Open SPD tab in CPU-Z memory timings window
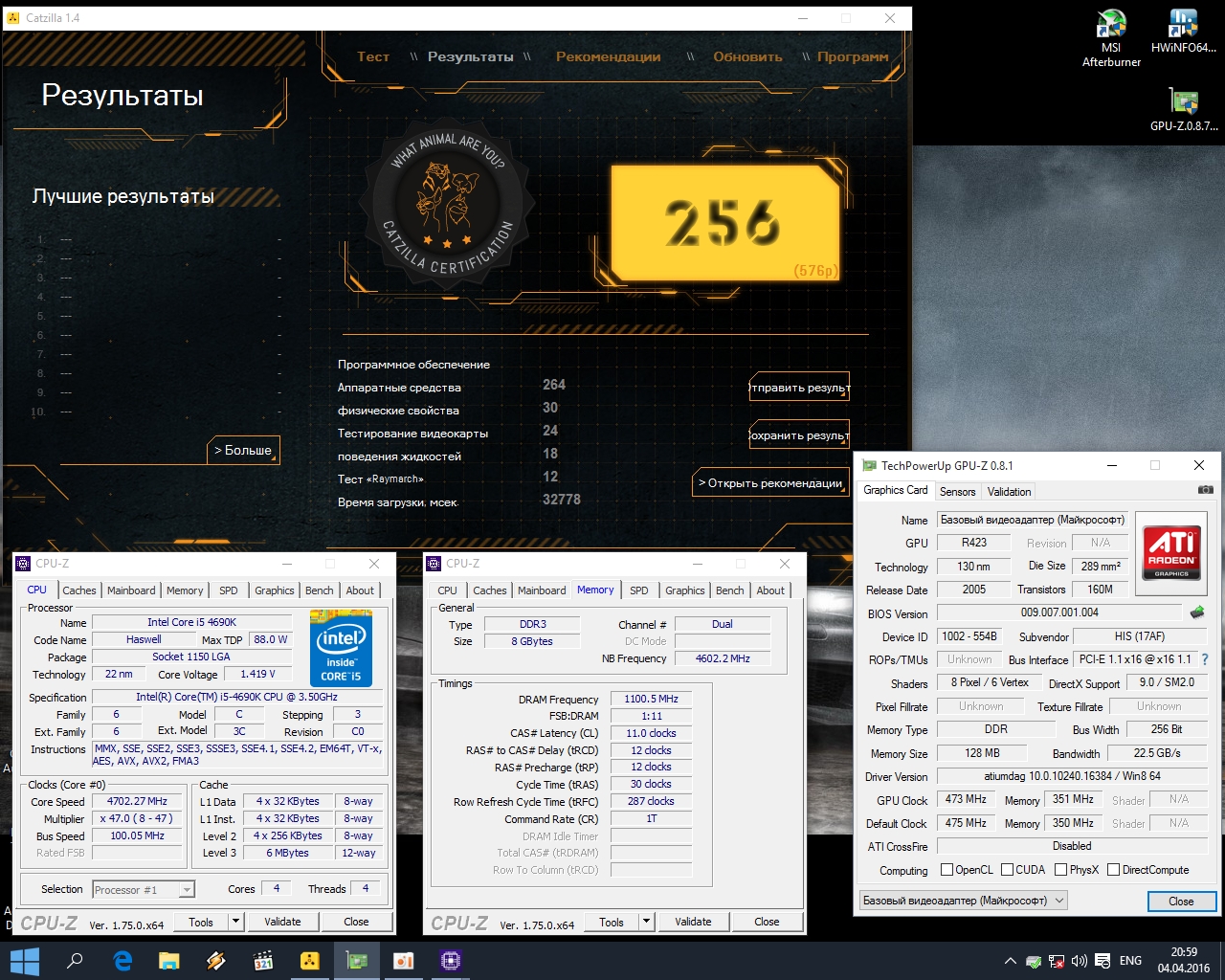1225x980 pixels. [639, 590]
